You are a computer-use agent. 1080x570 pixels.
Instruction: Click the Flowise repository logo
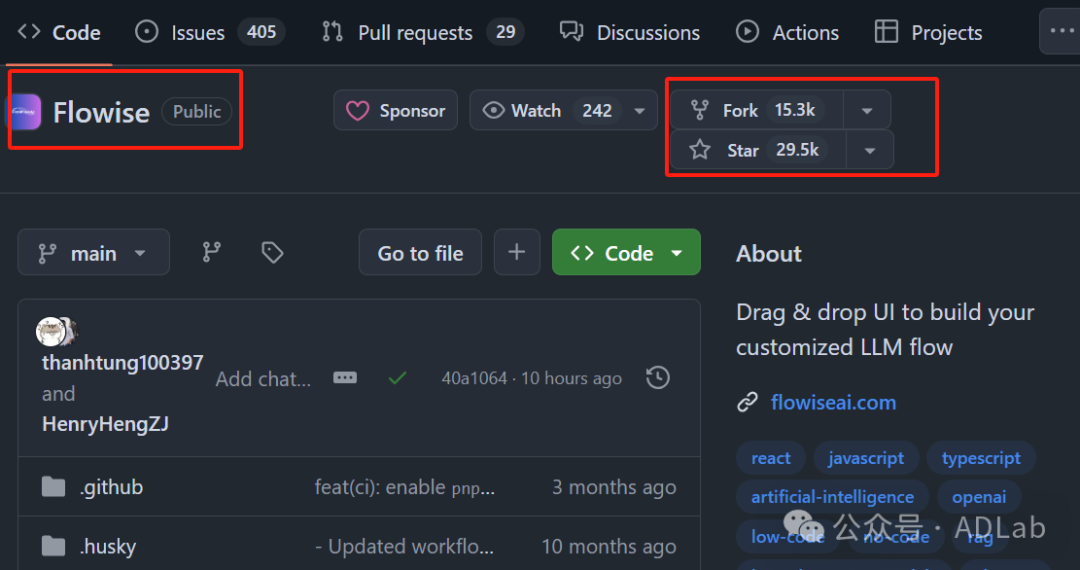tap(25, 112)
